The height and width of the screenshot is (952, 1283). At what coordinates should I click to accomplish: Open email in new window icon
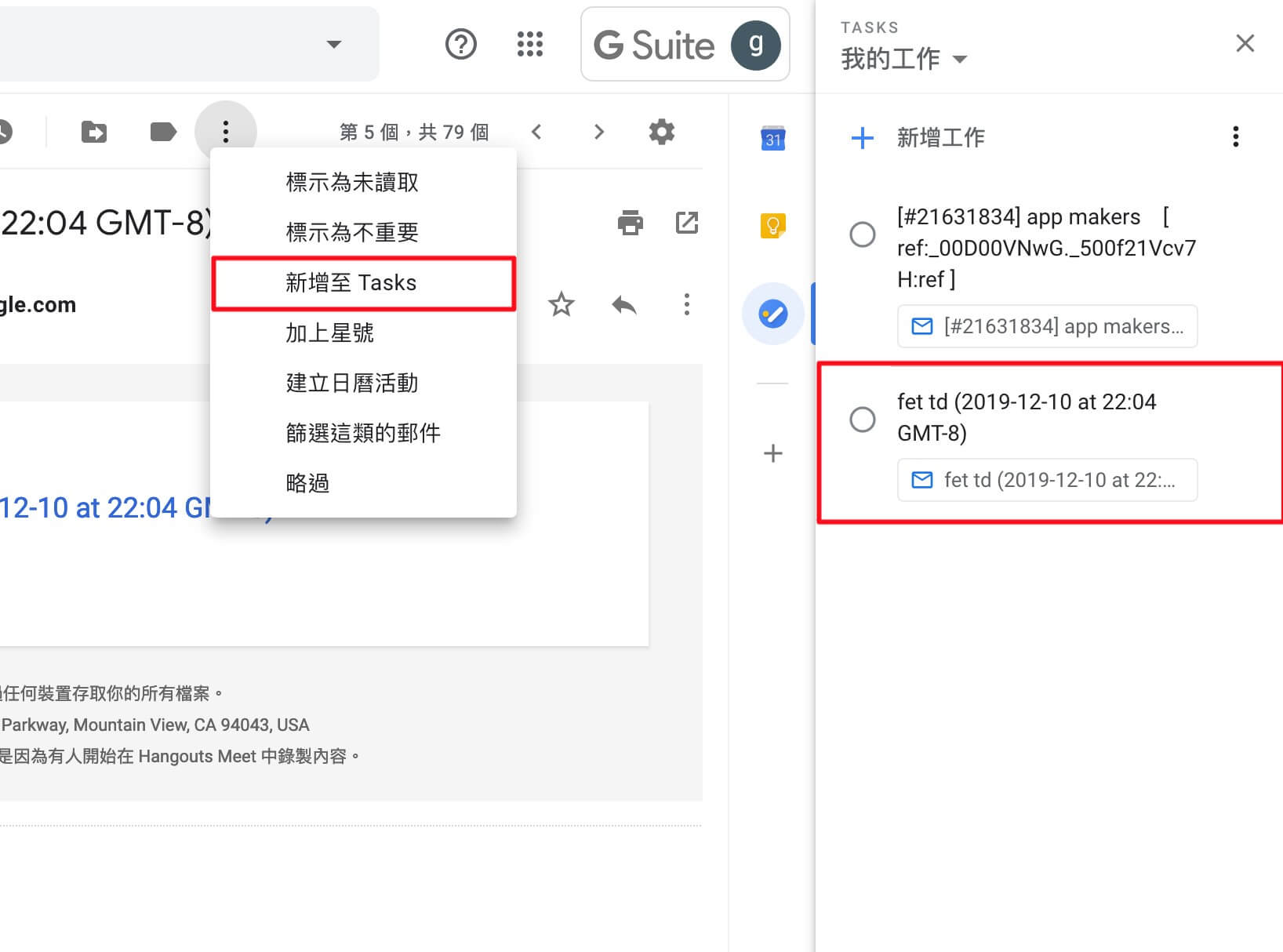[x=687, y=223]
